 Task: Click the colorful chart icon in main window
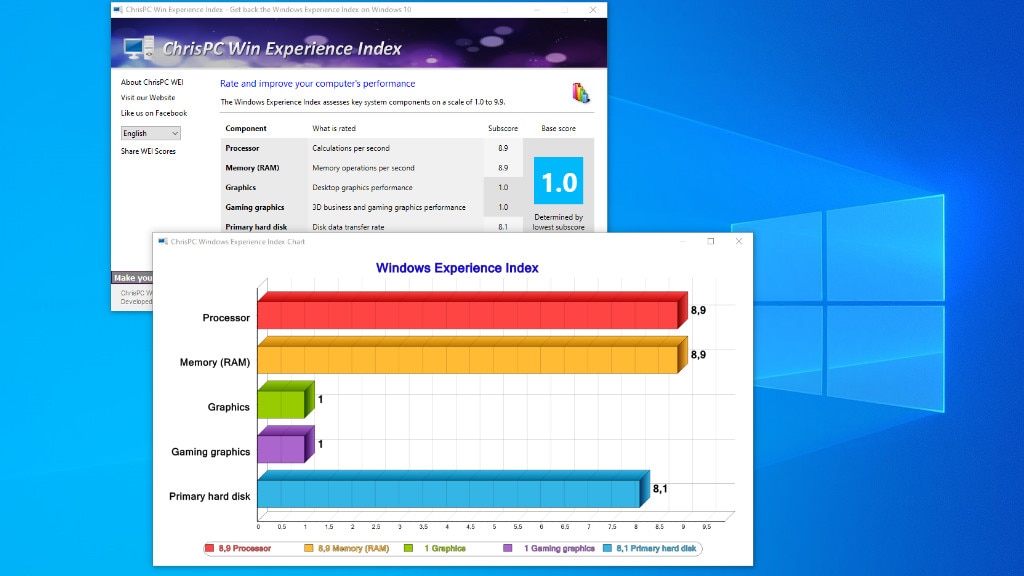(581, 93)
